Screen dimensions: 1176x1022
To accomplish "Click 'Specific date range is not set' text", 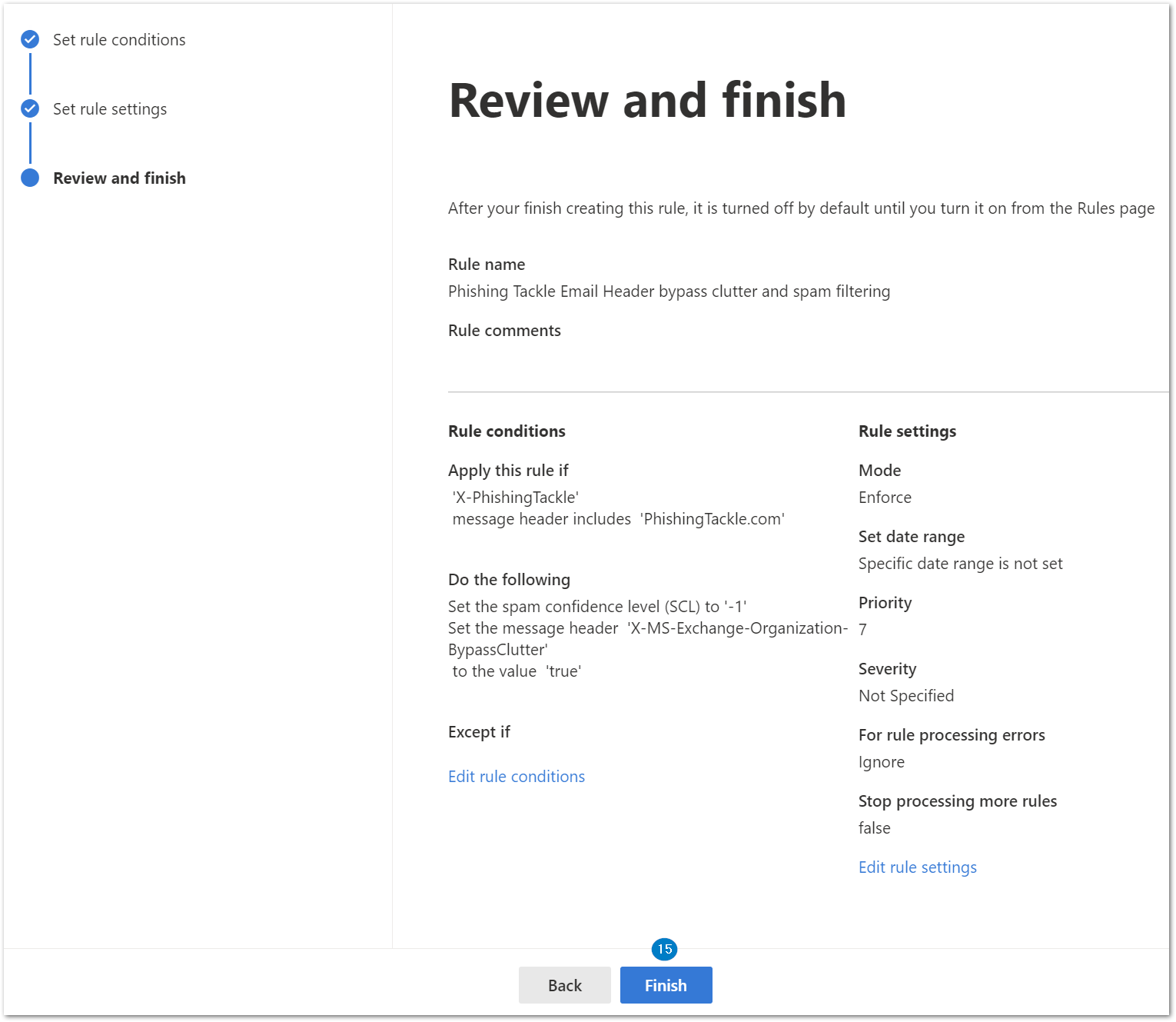I will [x=960, y=564].
